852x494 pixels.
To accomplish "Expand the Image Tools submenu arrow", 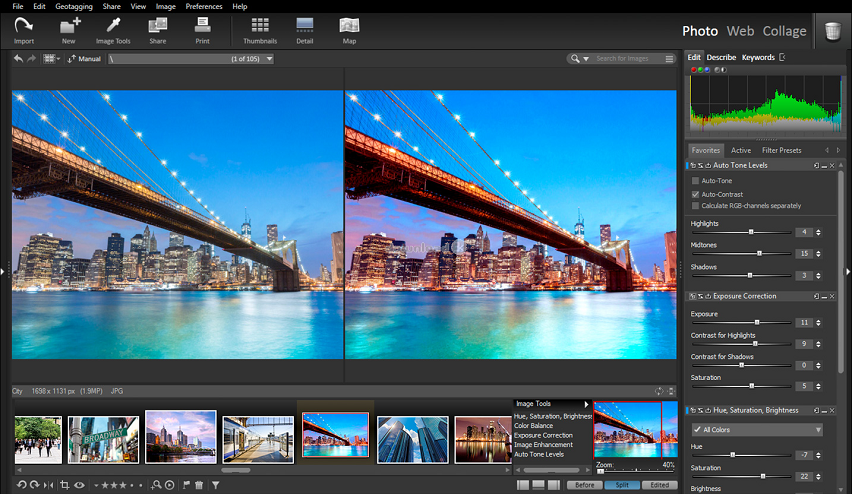I will click(x=587, y=404).
